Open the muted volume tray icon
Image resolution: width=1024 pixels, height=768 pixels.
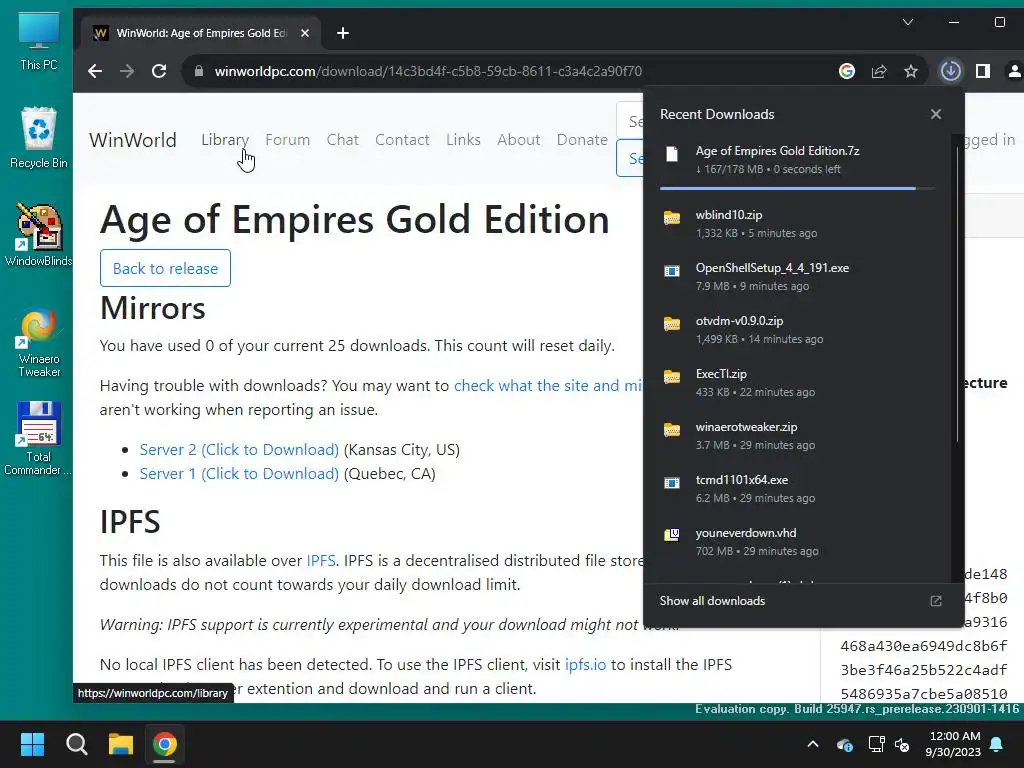[x=902, y=744]
